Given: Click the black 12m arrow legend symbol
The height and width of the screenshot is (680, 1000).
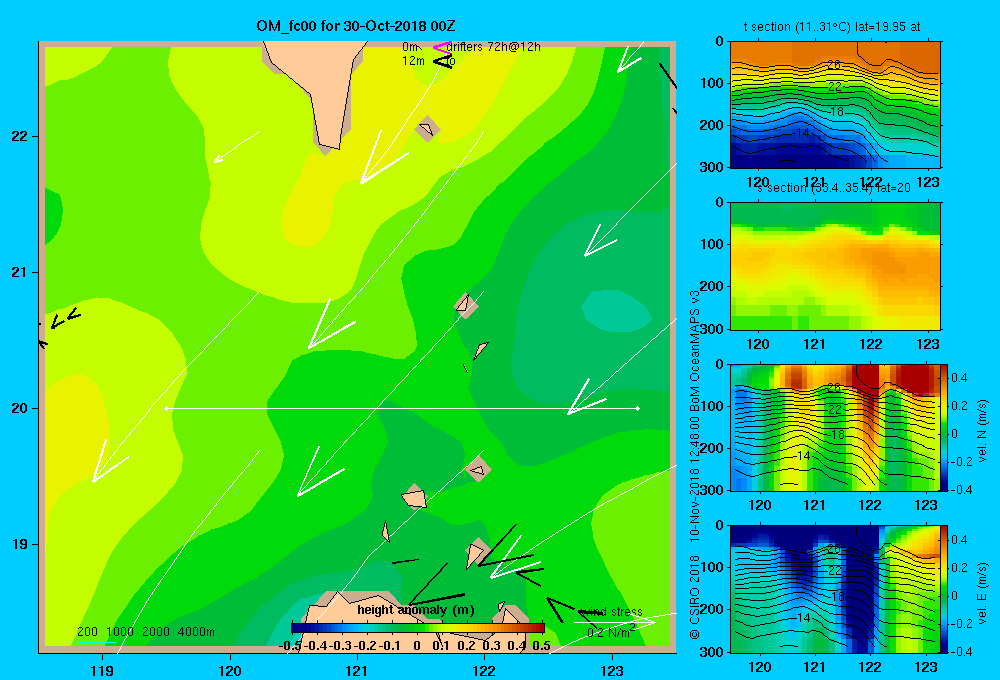Looking at the screenshot, I should tap(443, 61).
